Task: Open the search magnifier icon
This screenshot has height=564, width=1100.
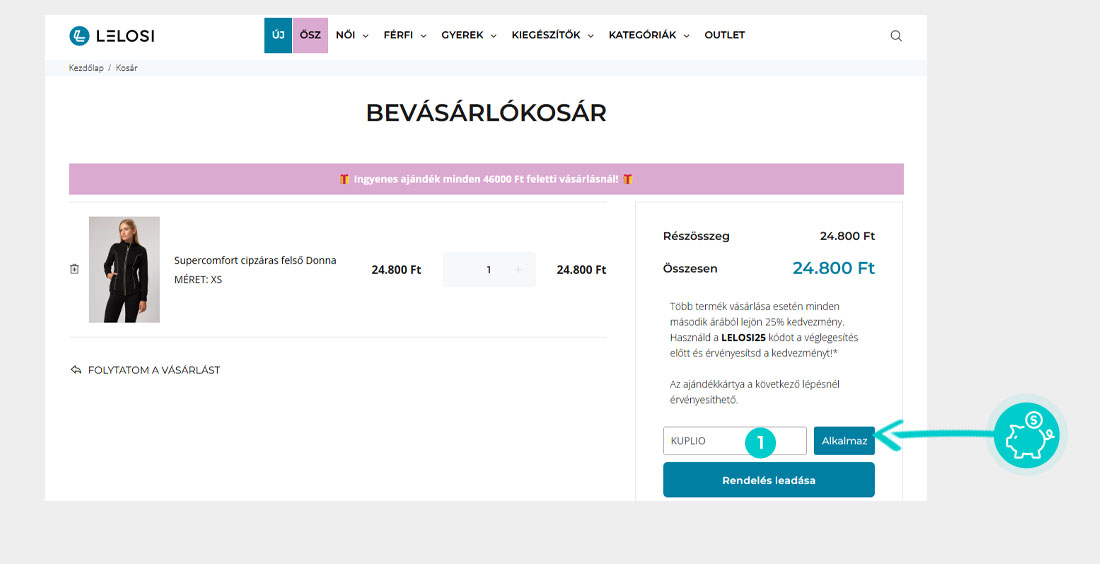Action: [896, 36]
